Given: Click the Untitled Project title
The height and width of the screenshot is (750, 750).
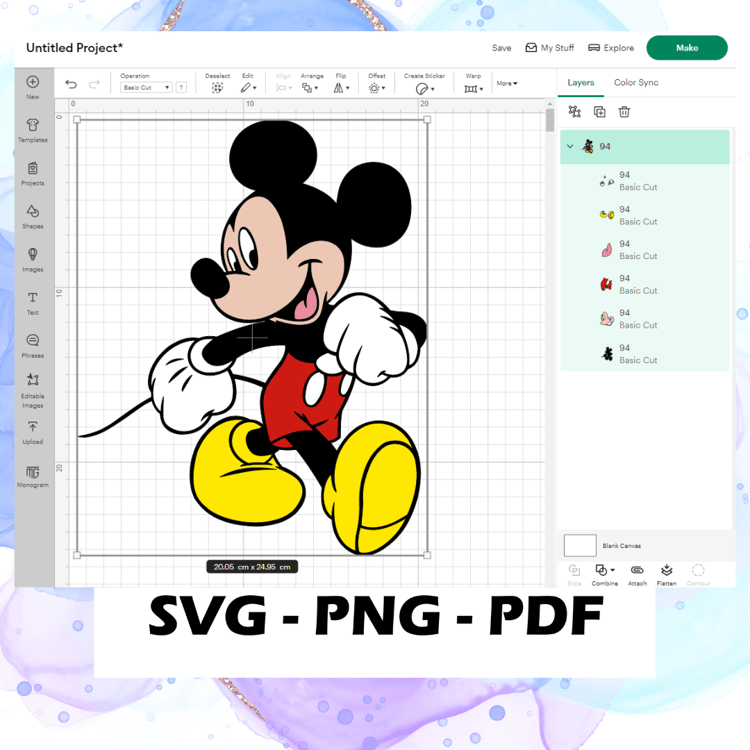Looking at the screenshot, I should pyautogui.click(x=74, y=48).
